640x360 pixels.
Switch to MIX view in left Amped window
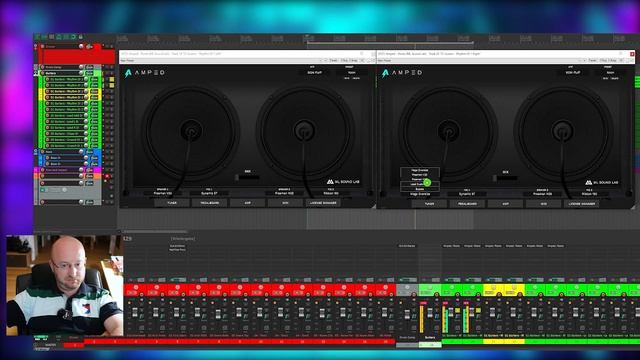pyautogui.click(x=285, y=203)
